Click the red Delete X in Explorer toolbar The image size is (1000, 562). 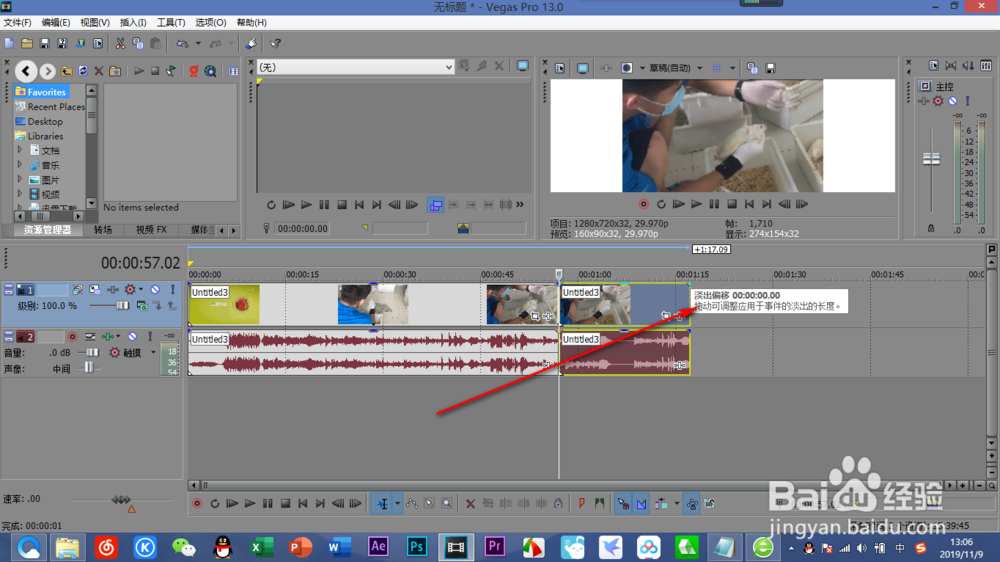coord(99,71)
